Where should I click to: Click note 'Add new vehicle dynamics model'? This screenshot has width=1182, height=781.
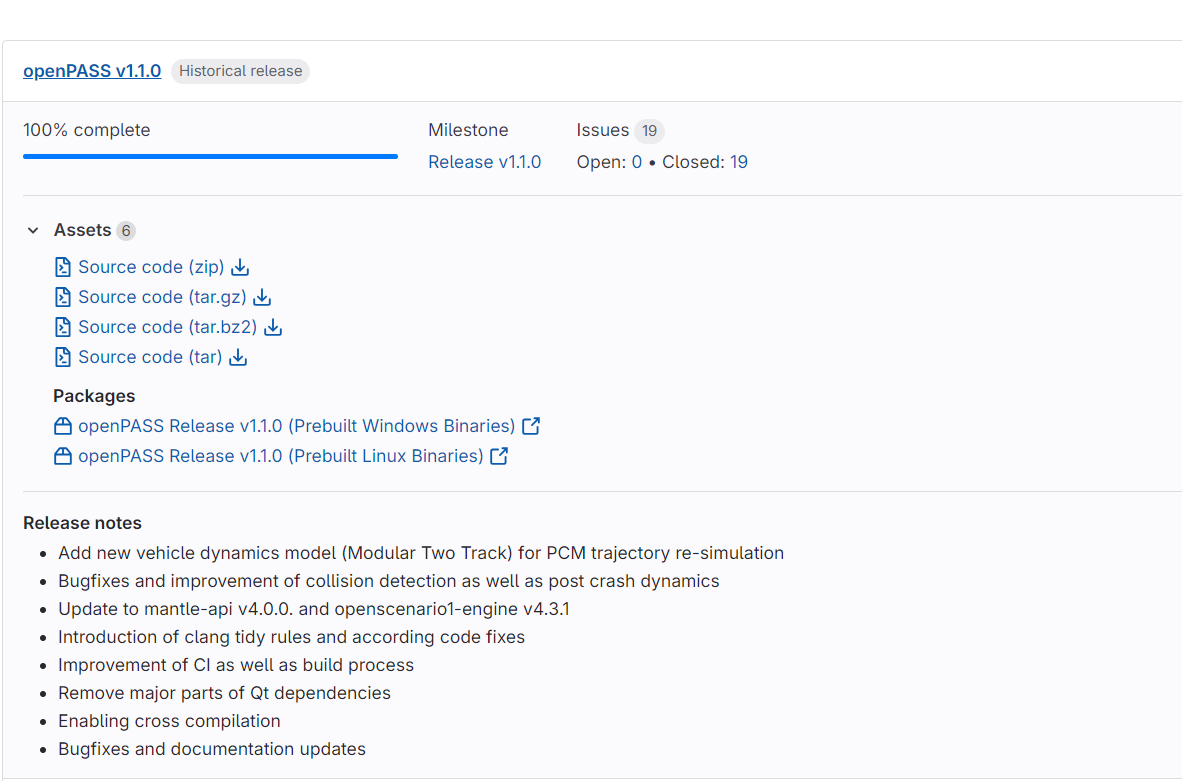tap(421, 553)
